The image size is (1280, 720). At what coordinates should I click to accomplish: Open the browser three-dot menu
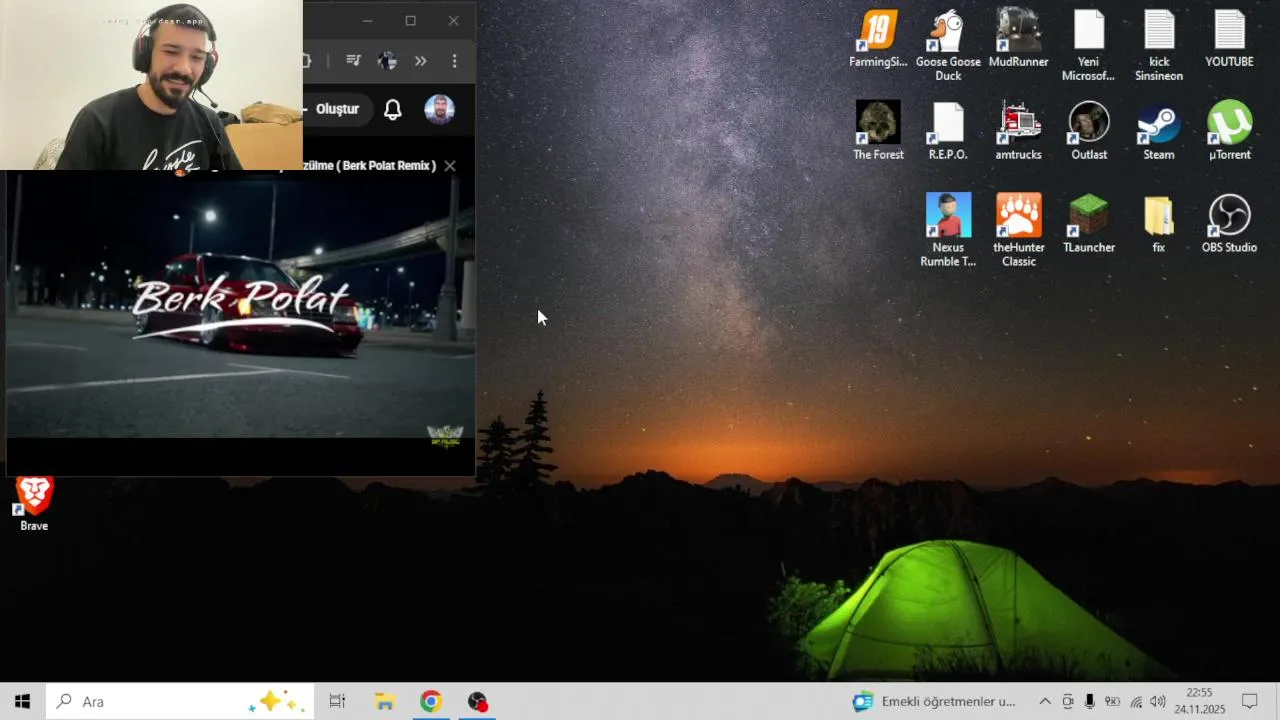click(454, 61)
